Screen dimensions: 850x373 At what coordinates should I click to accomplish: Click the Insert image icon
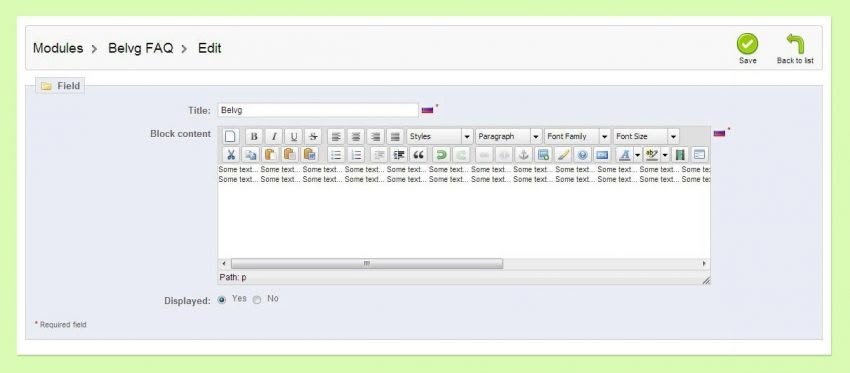[x=543, y=155]
